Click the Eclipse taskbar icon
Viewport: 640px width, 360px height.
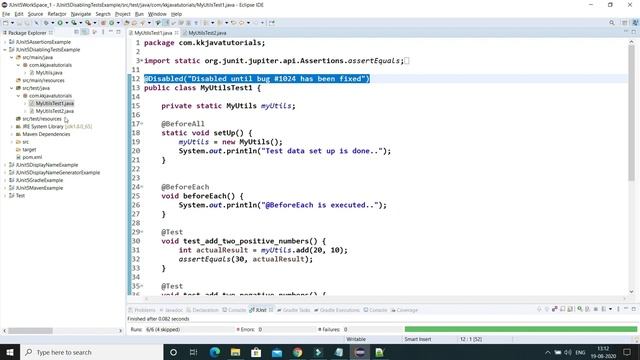pyautogui.click(x=360, y=352)
